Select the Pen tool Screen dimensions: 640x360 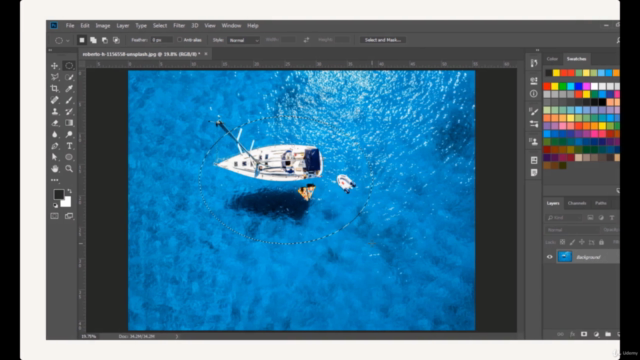pyautogui.click(x=54, y=146)
